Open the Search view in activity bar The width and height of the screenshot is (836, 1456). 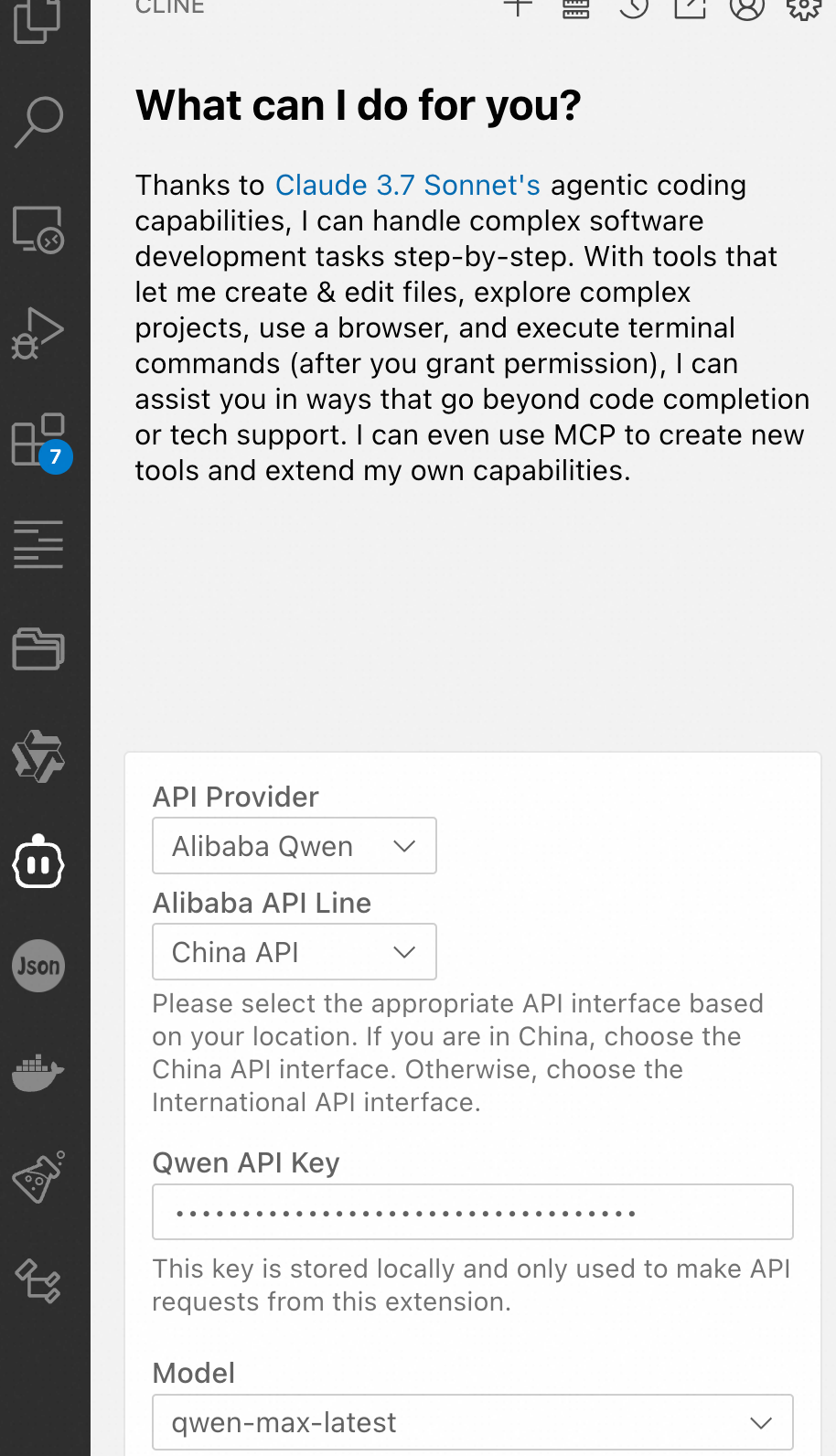[x=38, y=122]
